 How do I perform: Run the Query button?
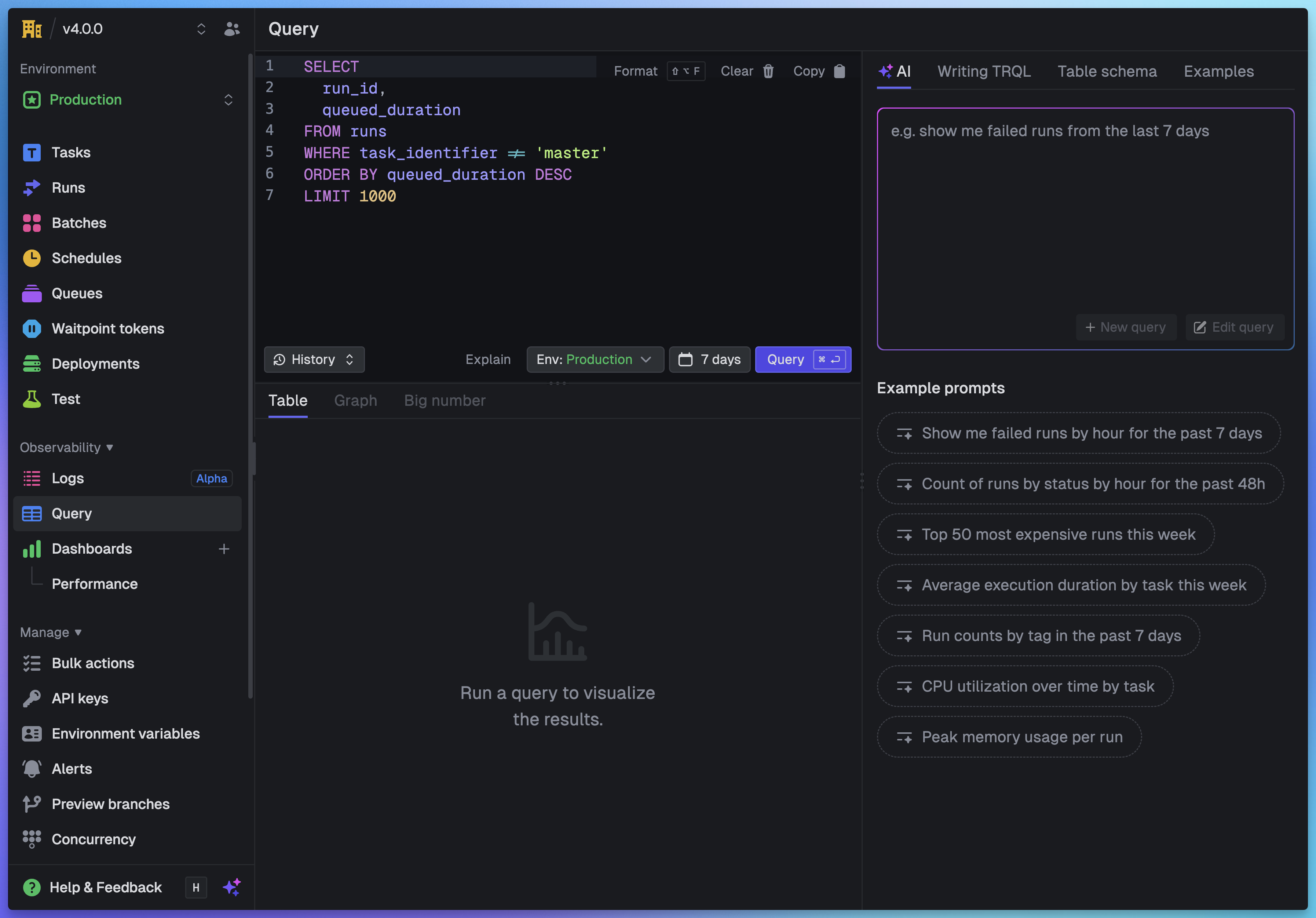click(803, 360)
